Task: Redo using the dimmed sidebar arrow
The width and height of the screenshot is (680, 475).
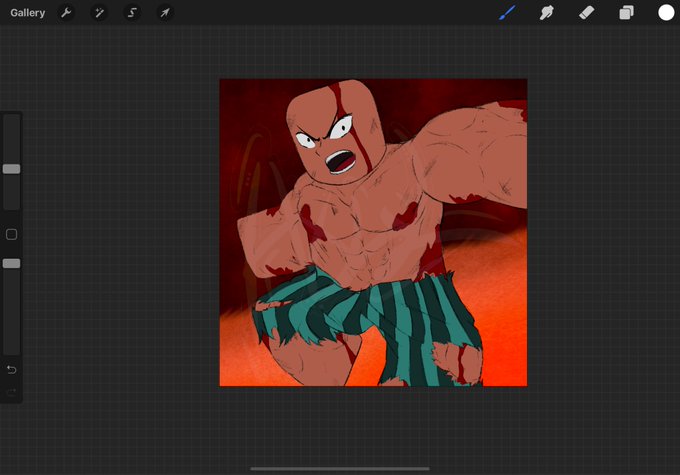Action: (x=11, y=393)
